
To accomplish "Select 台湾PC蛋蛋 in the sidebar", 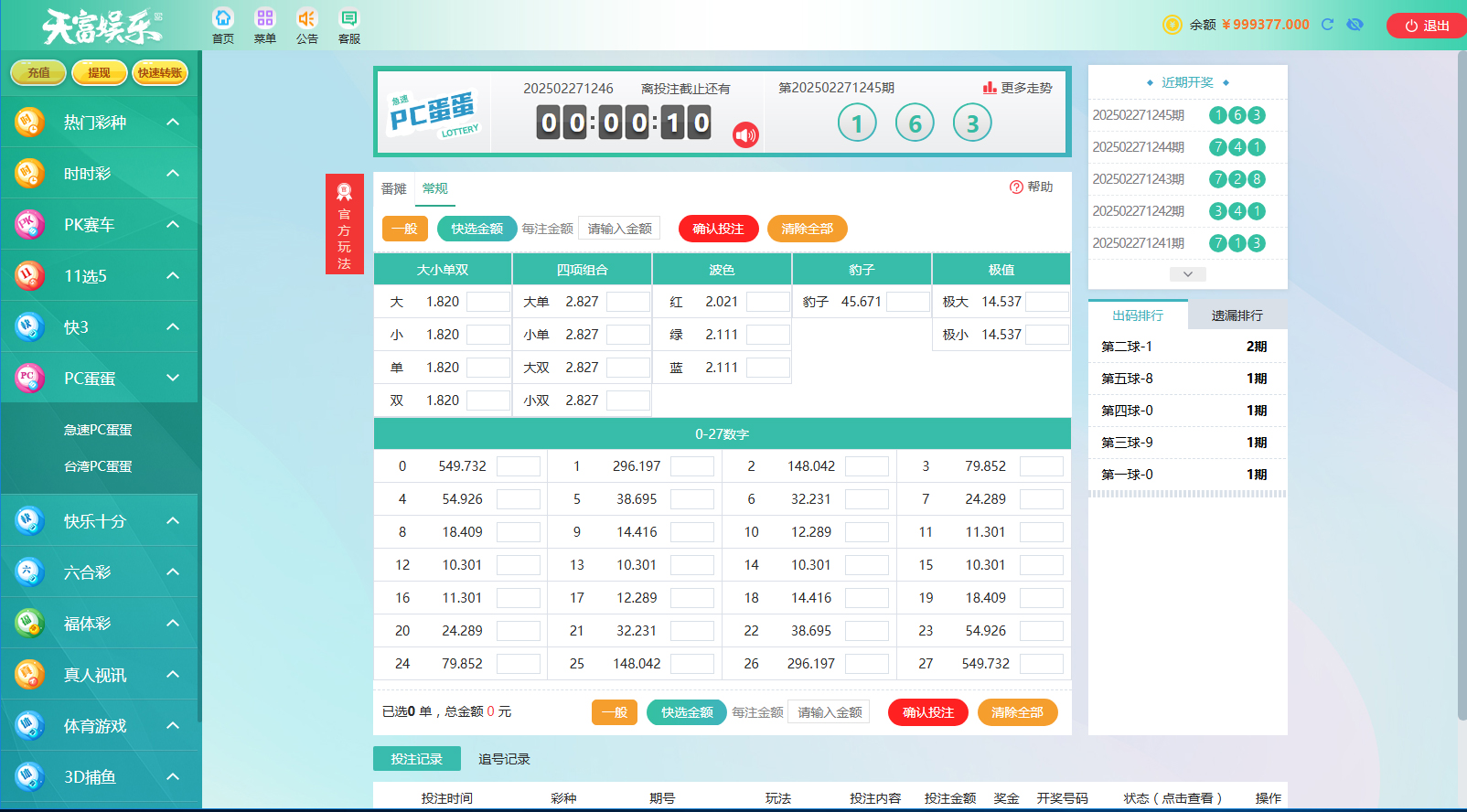I will 98,466.
